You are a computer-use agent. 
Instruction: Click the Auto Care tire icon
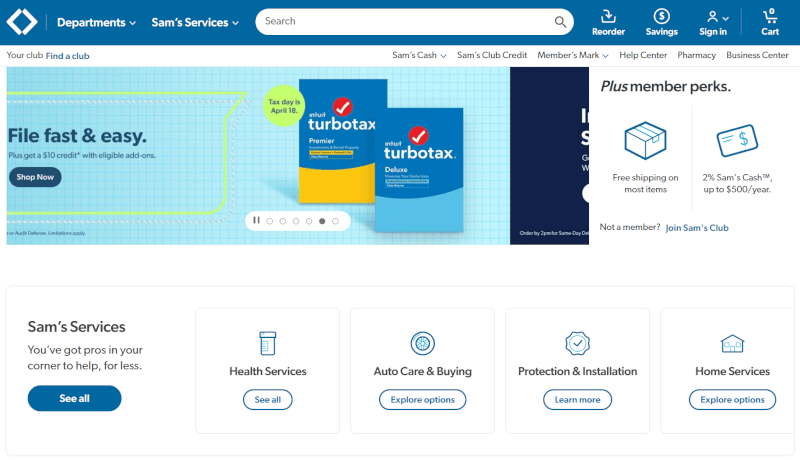tap(422, 343)
